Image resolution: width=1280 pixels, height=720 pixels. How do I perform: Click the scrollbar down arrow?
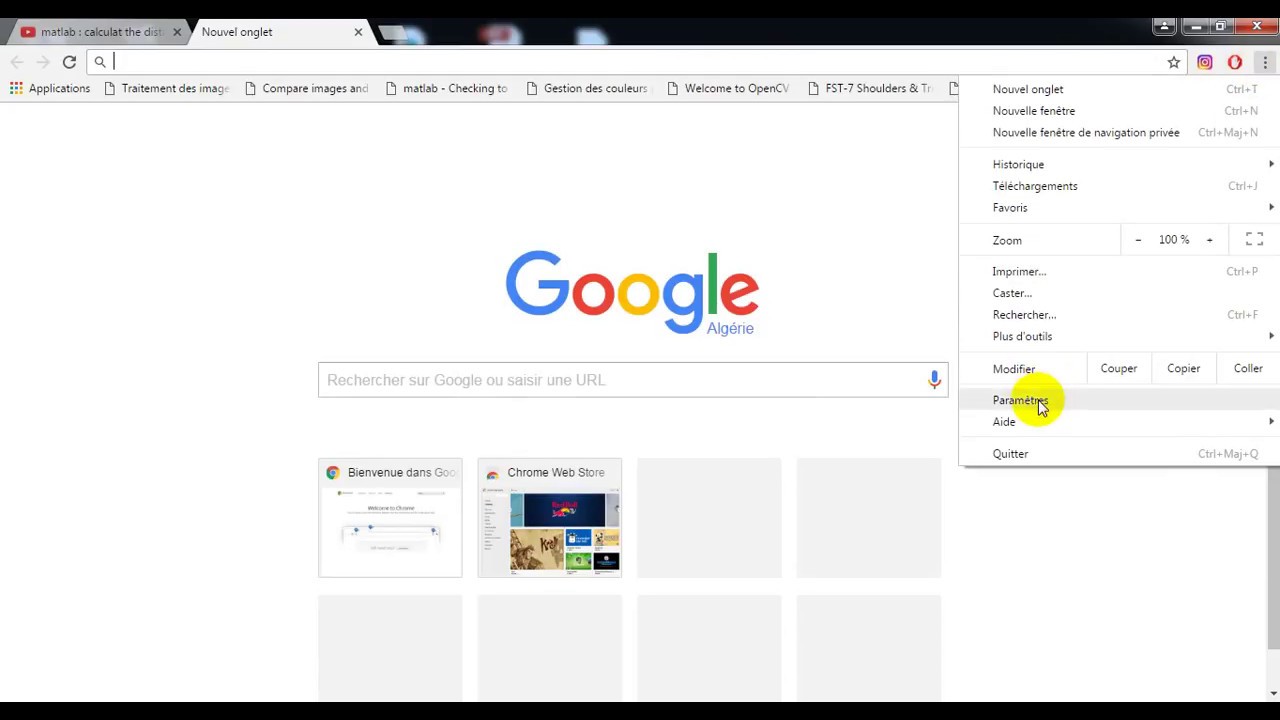(x=1273, y=693)
